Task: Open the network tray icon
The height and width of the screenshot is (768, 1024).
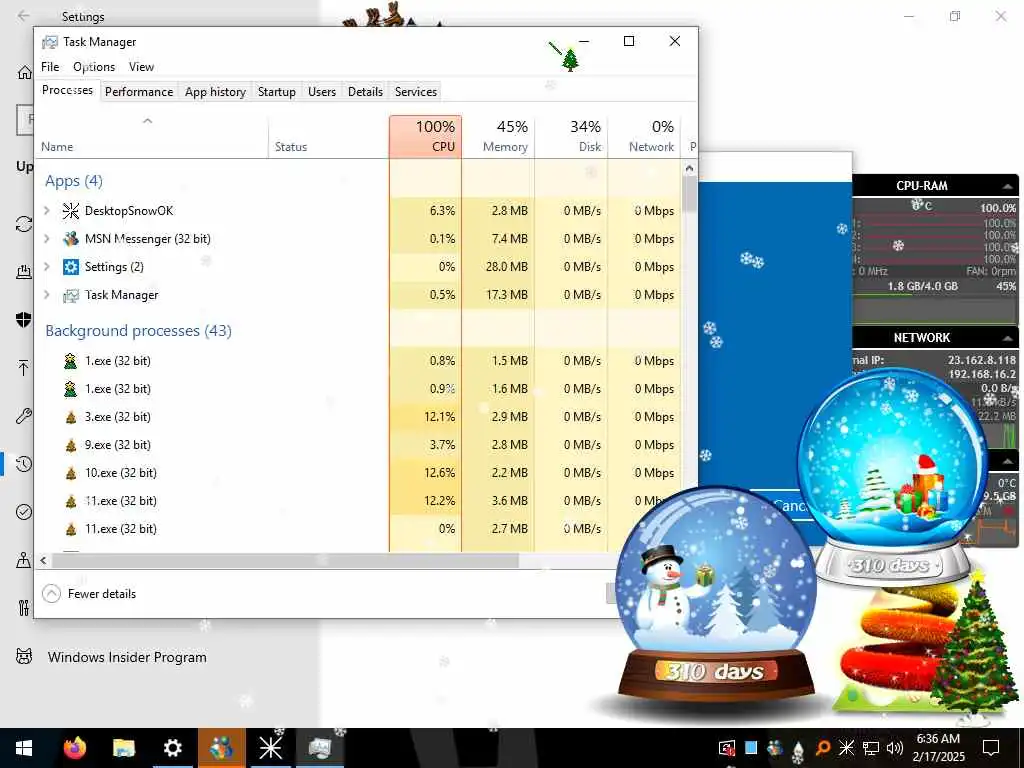Action: coord(871,748)
